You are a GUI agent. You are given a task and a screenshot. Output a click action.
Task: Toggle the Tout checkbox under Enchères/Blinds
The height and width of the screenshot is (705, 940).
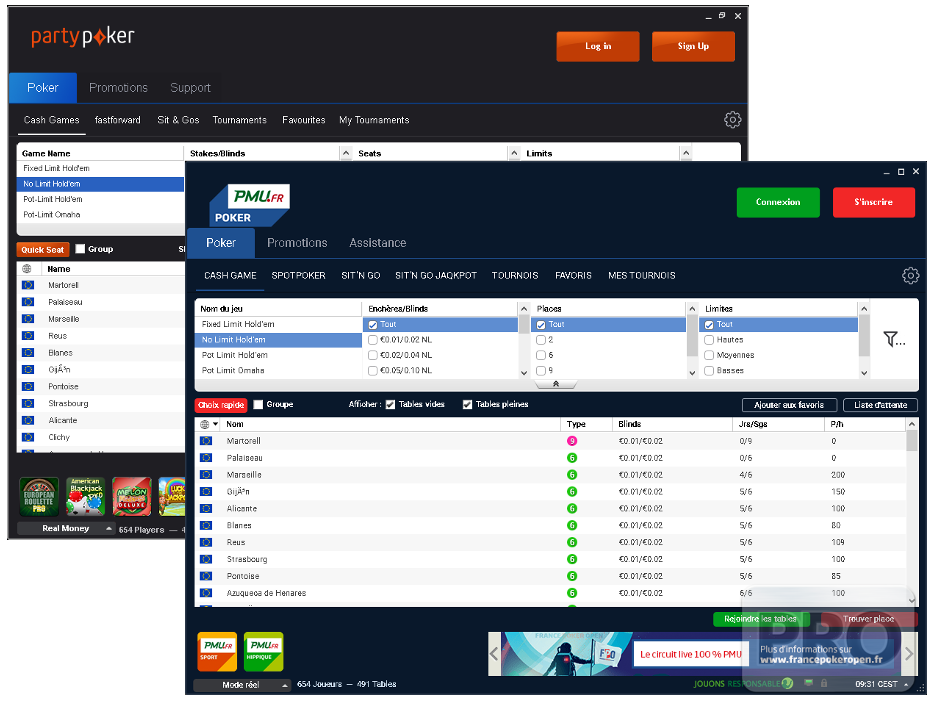tap(373, 324)
